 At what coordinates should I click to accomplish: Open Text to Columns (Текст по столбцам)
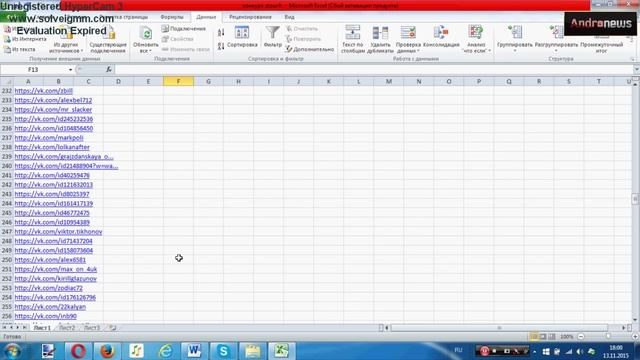click(x=352, y=39)
